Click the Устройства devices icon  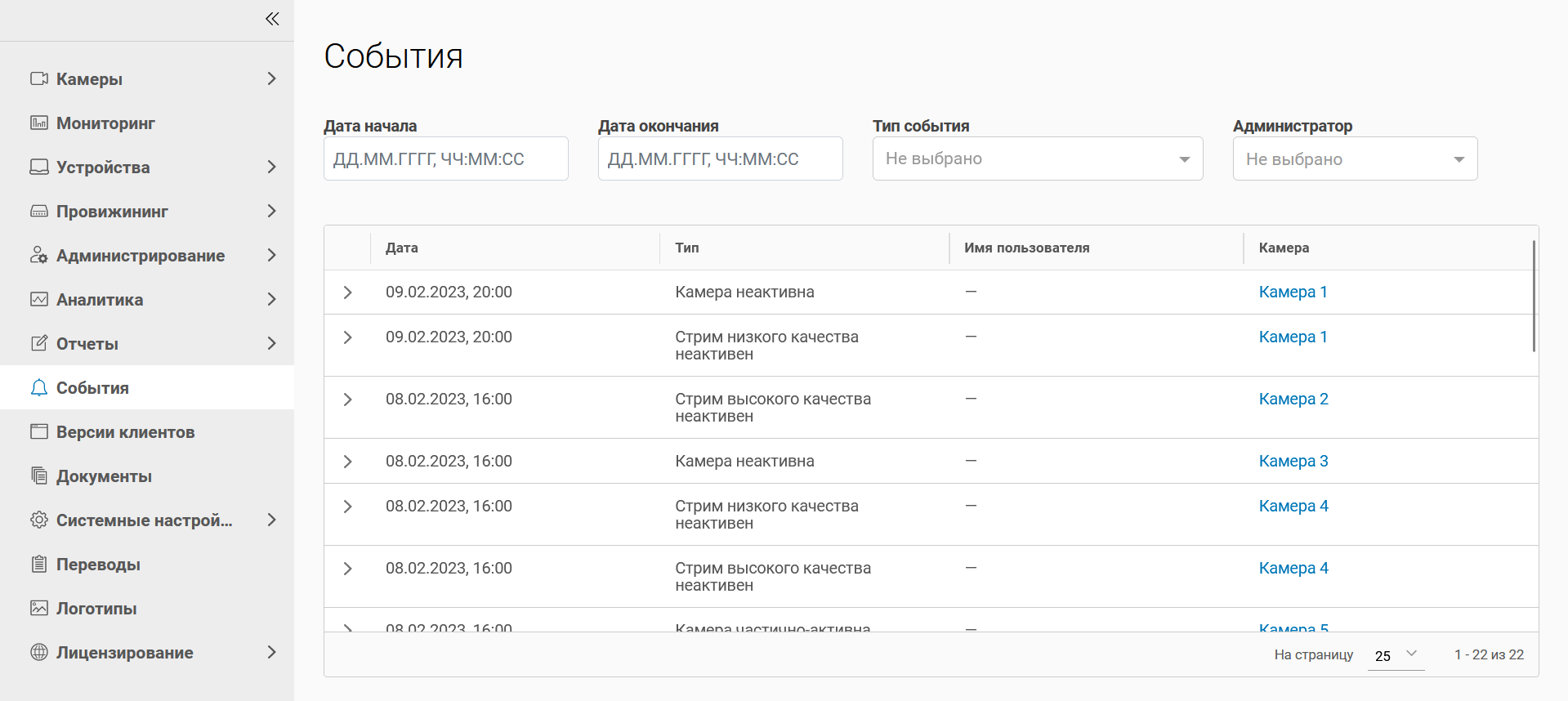[39, 167]
